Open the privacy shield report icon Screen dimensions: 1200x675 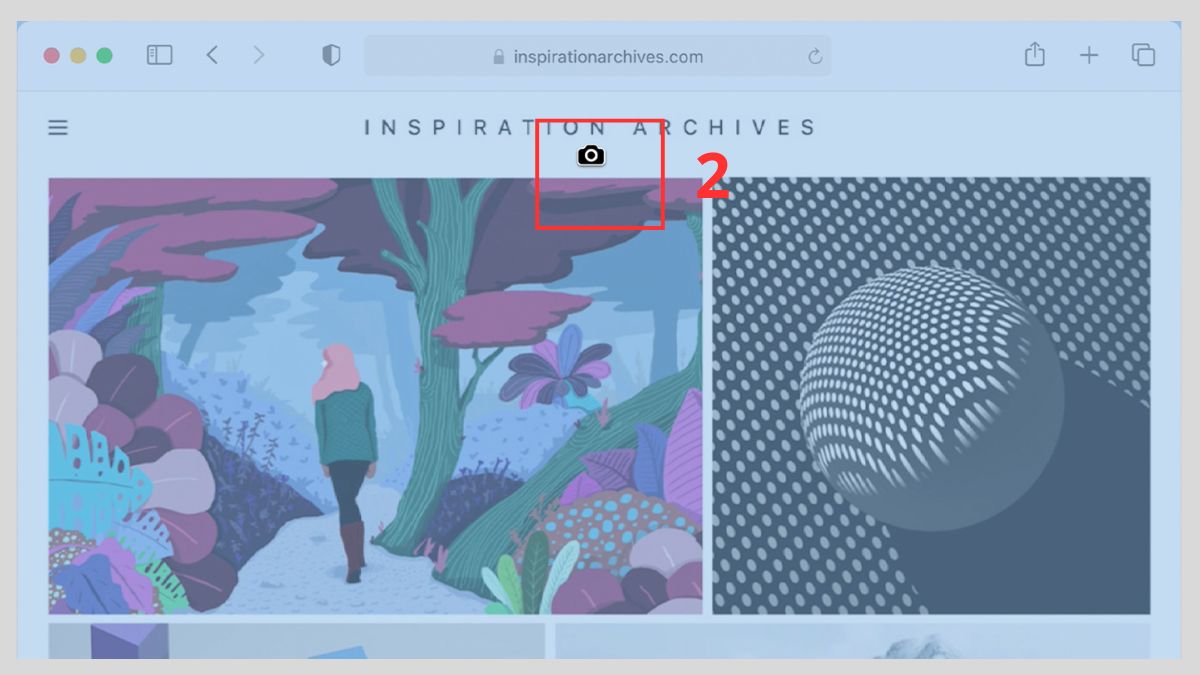331,56
